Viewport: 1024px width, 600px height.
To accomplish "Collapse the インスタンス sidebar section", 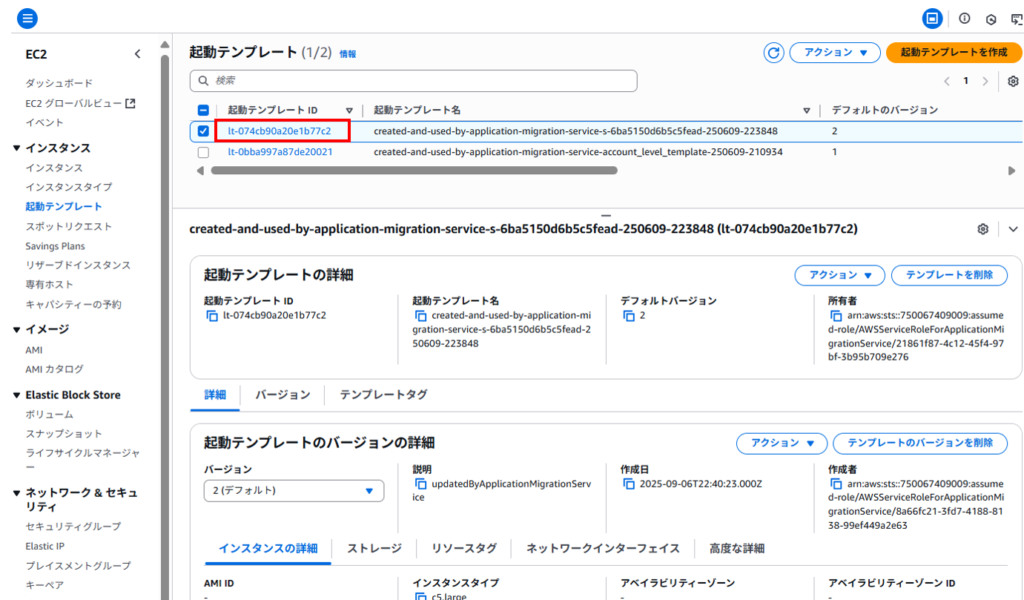I will point(16,148).
